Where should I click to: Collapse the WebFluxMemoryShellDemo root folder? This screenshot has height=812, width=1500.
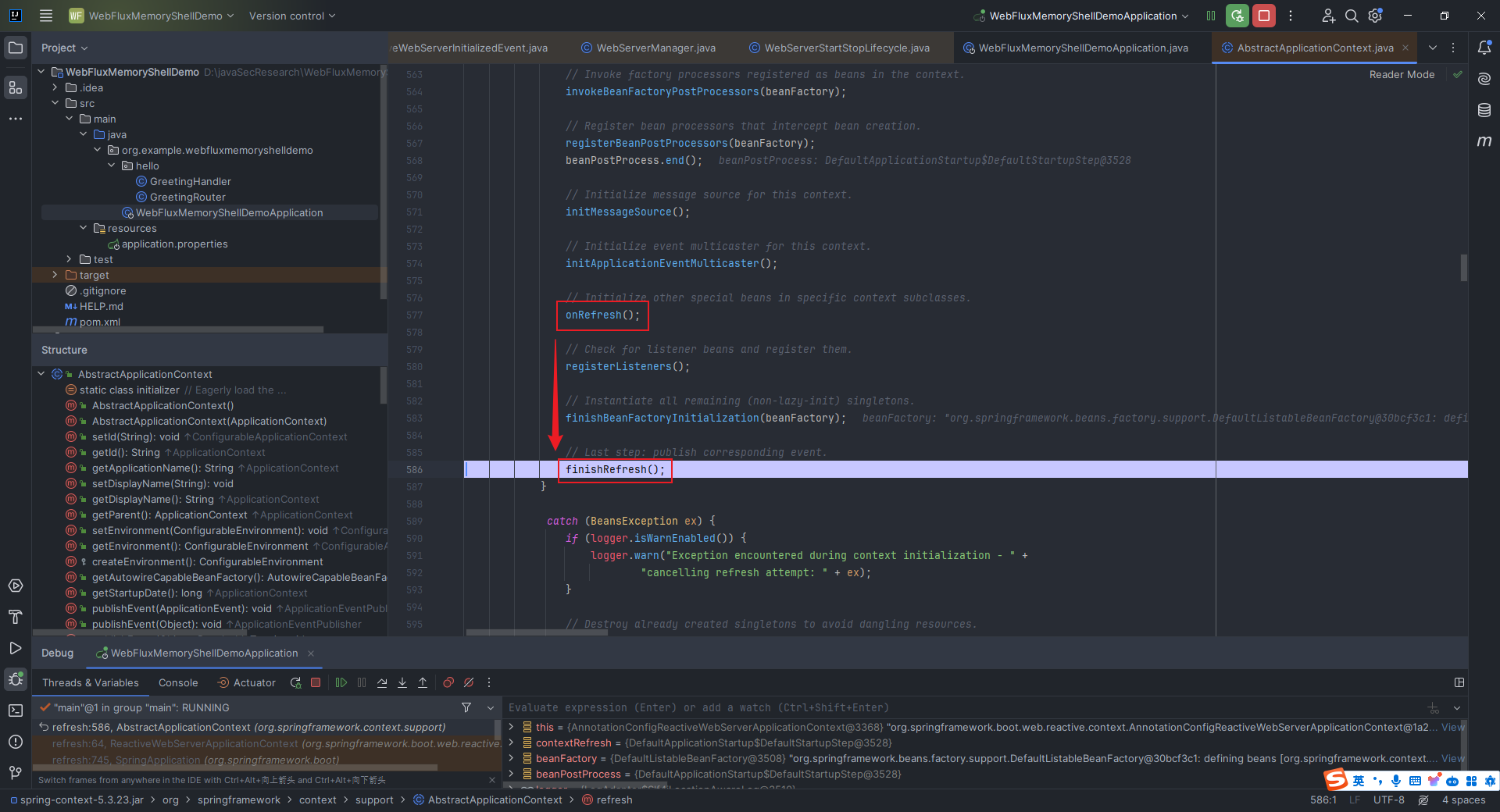click(x=41, y=72)
